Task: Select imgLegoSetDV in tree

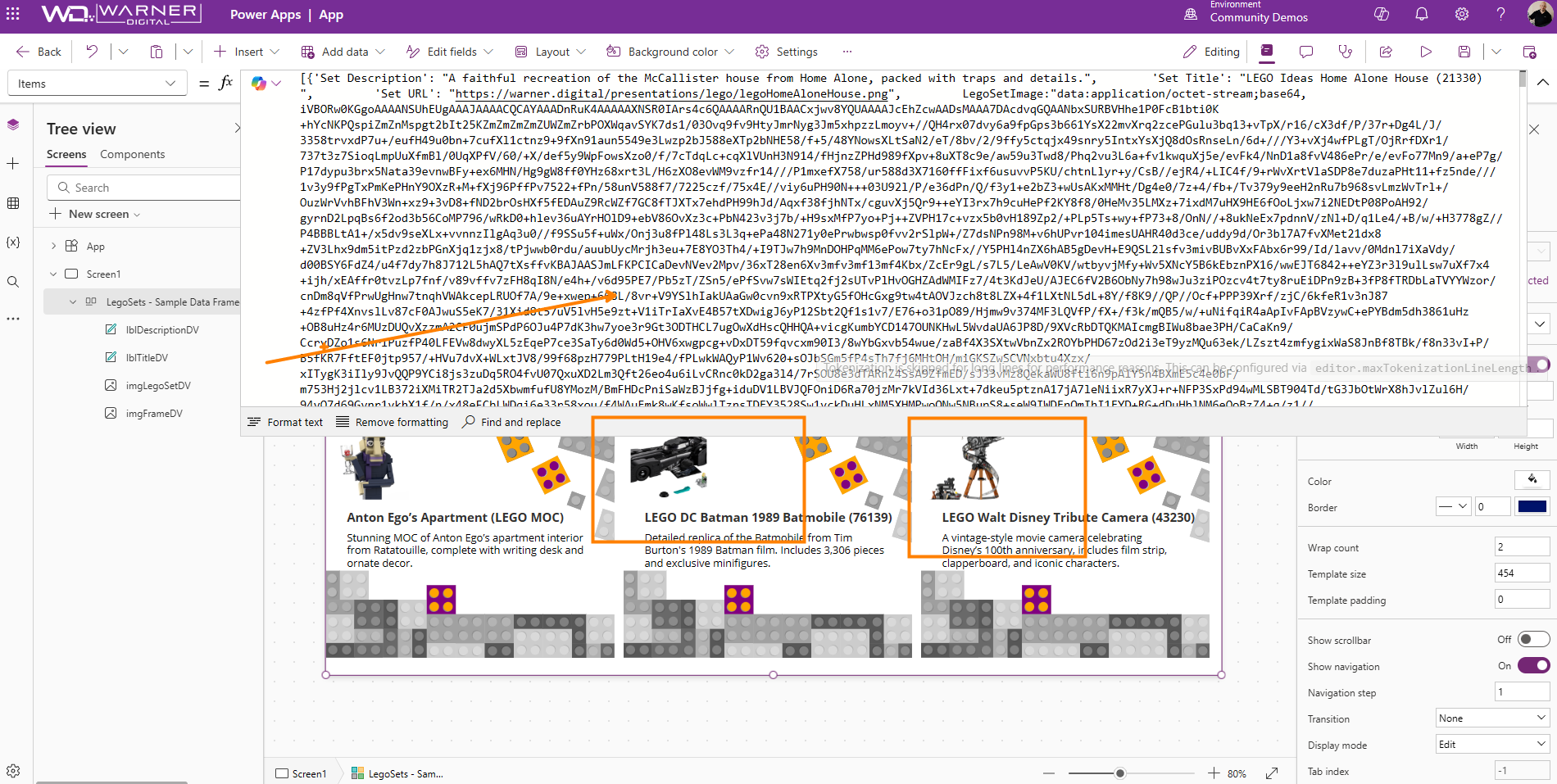Action: (x=158, y=385)
